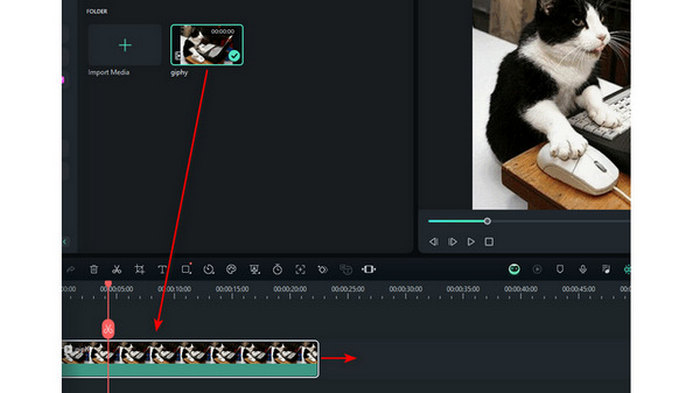
Task: Click the speed adjustment icon
Action: pyautogui.click(x=208, y=269)
